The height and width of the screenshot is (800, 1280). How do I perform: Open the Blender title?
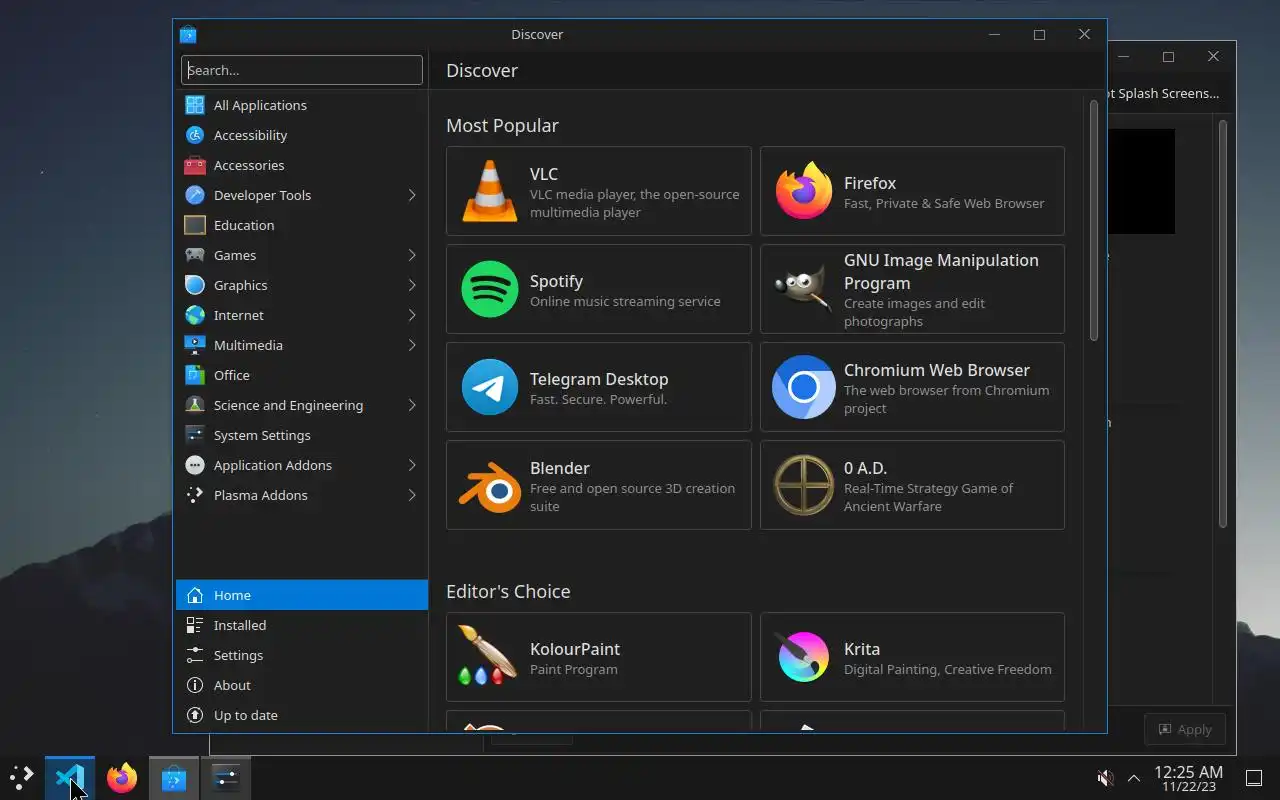560,468
